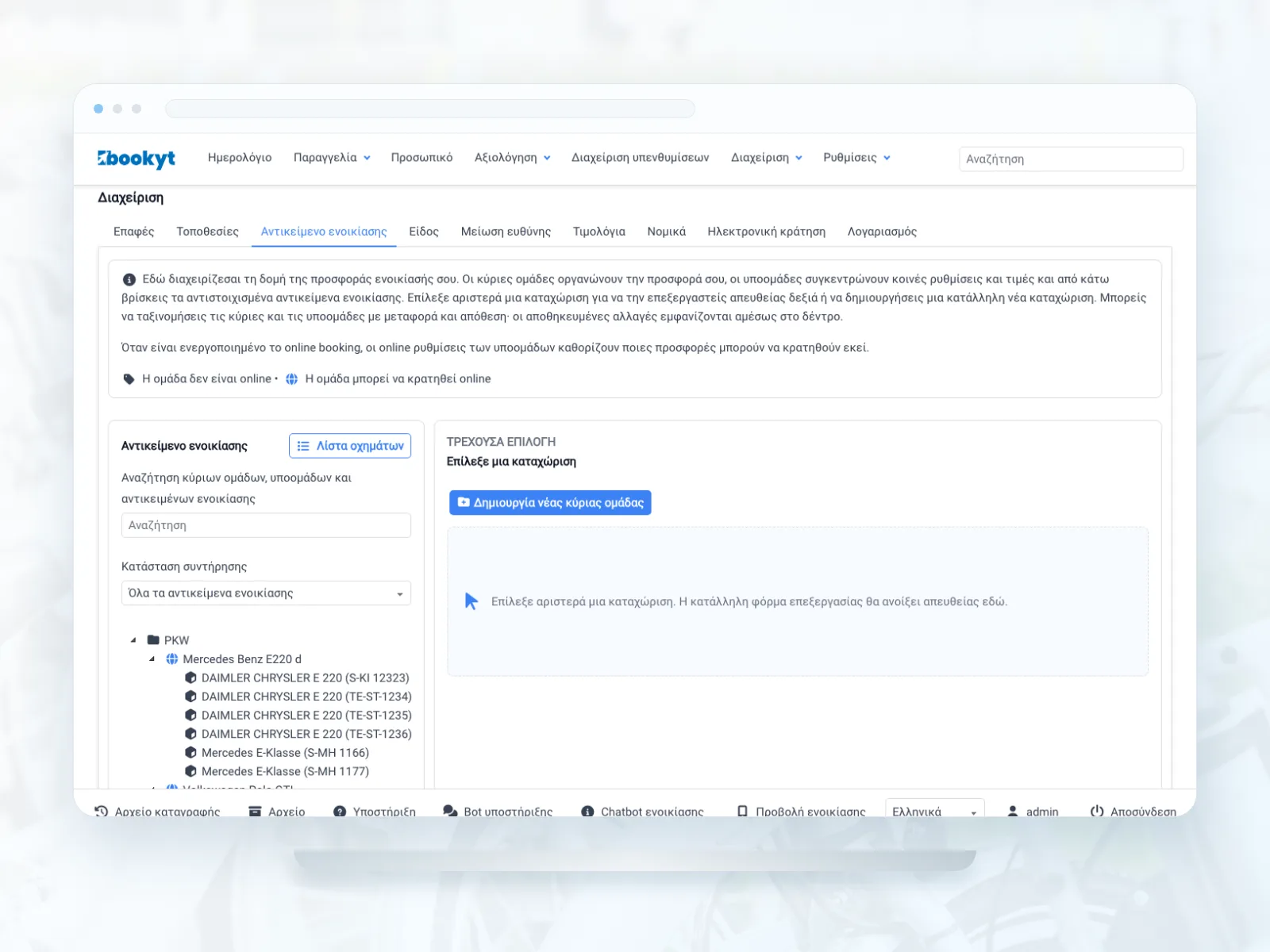Click the globe icon beside Mercedes Benz E220 d
Screen dimensions: 1270x952
(x=171, y=659)
